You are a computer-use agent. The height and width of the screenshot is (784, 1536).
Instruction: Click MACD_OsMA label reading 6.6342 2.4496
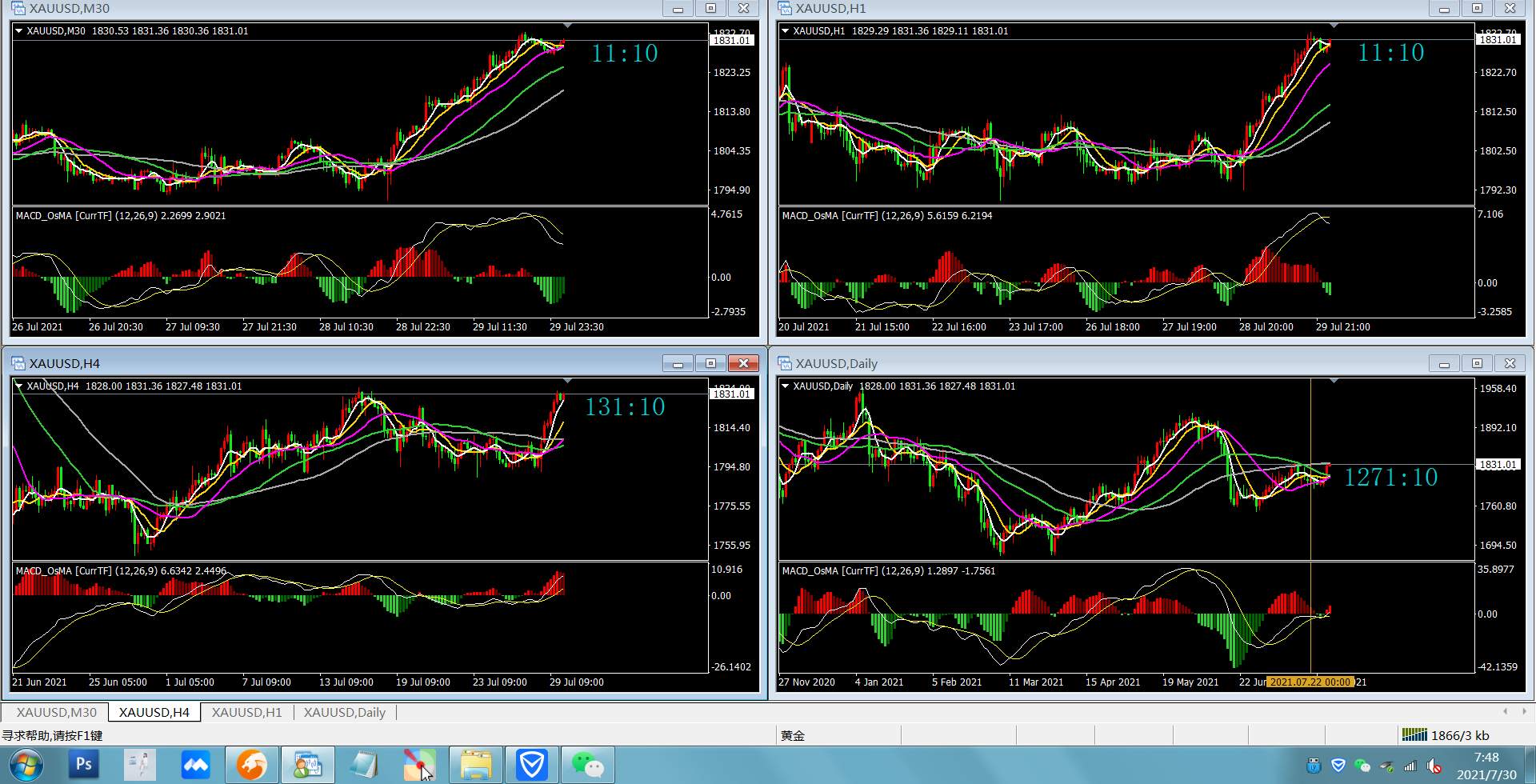click(121, 570)
